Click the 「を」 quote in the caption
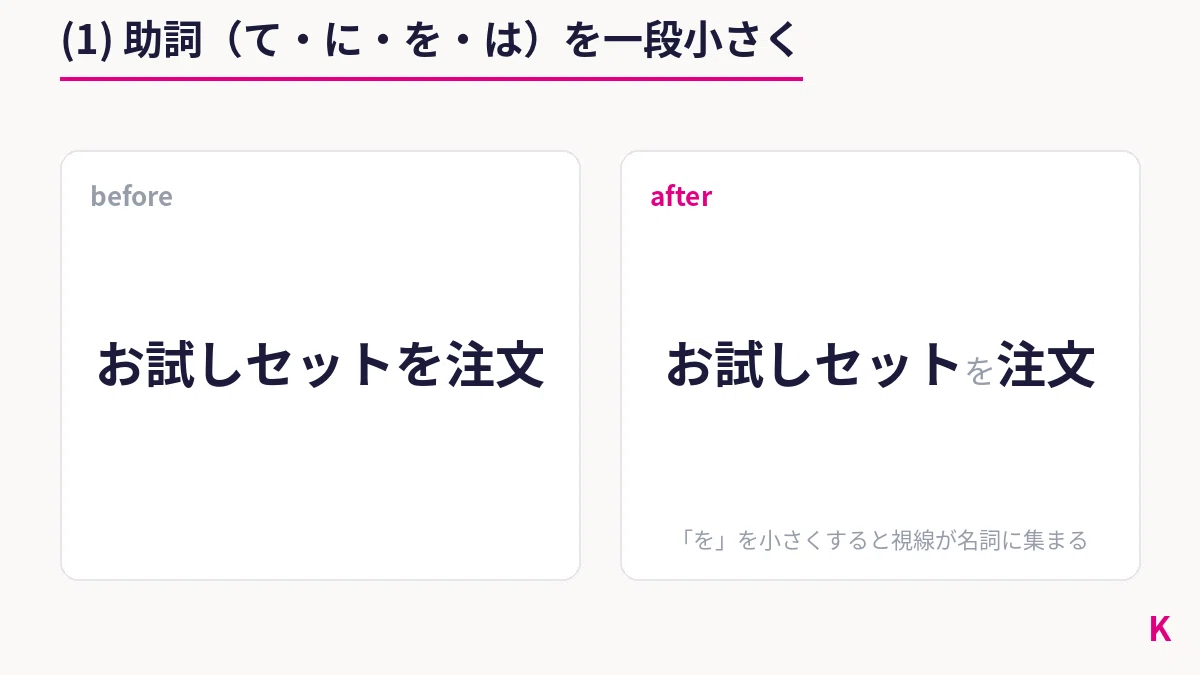This screenshot has height=675, width=1200. coord(705,541)
